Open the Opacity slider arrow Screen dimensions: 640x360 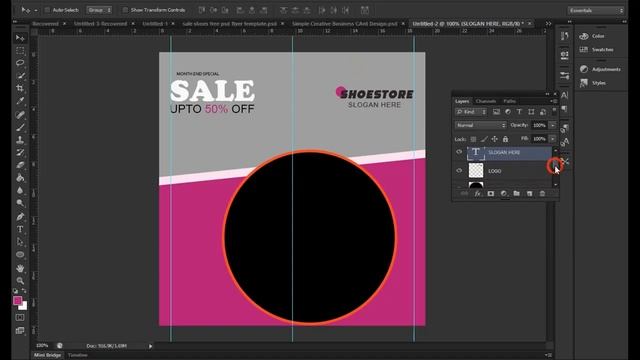pos(553,125)
